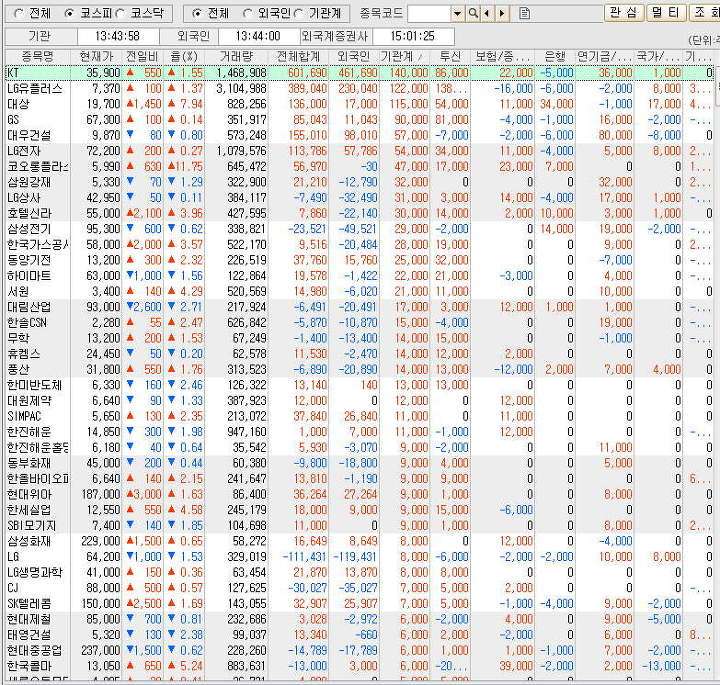Image resolution: width=720 pixels, height=685 pixels.
Task: Select the 한솔CSN stock name
Action: [27, 323]
